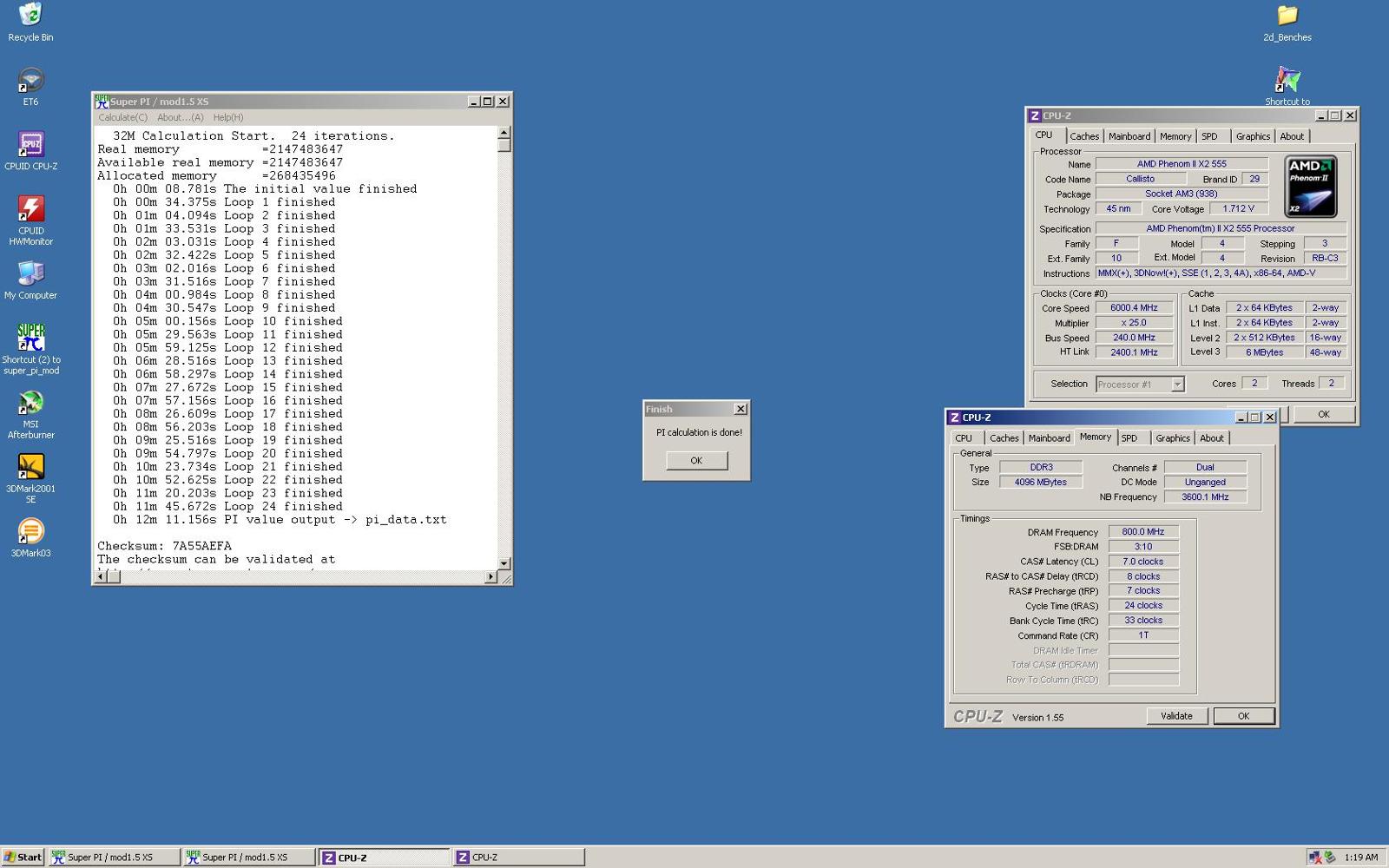Open the 'Shortcut to' desktop icon
This screenshot has height=868, width=1389.
tap(1287, 86)
